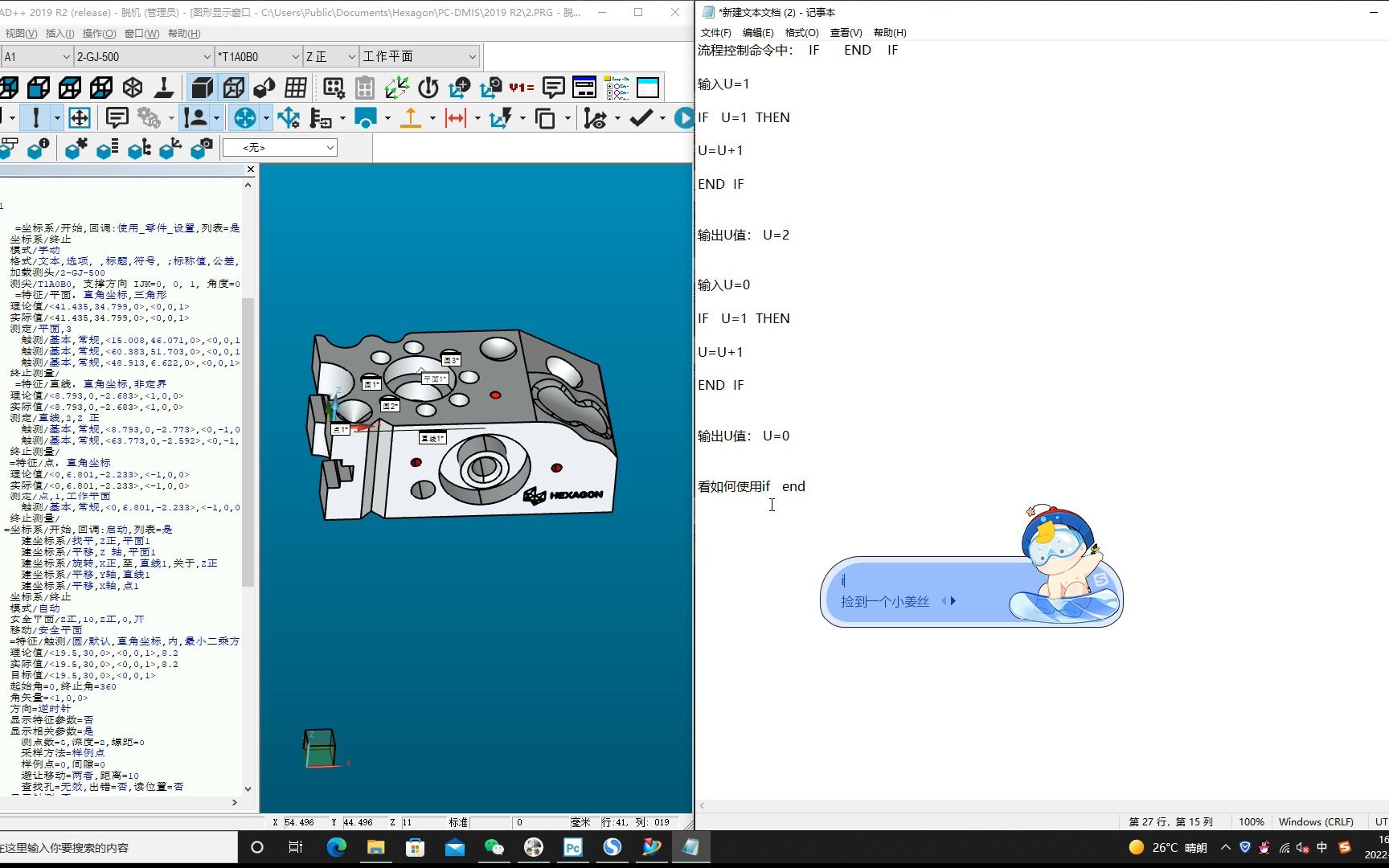
Task: Select the solid shaded view cube icon
Action: (203, 87)
